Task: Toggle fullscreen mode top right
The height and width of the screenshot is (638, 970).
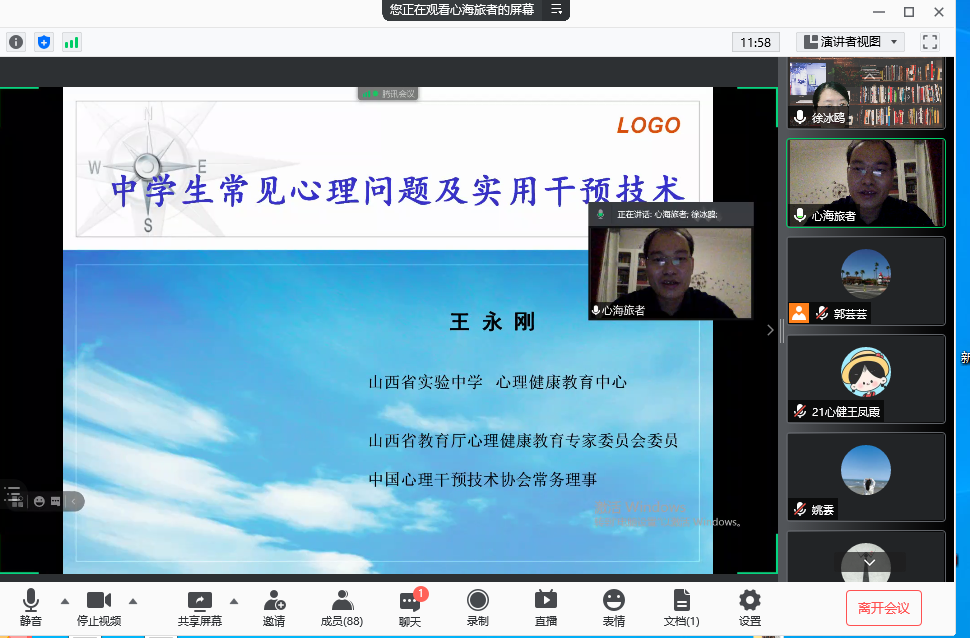Action: tap(928, 42)
